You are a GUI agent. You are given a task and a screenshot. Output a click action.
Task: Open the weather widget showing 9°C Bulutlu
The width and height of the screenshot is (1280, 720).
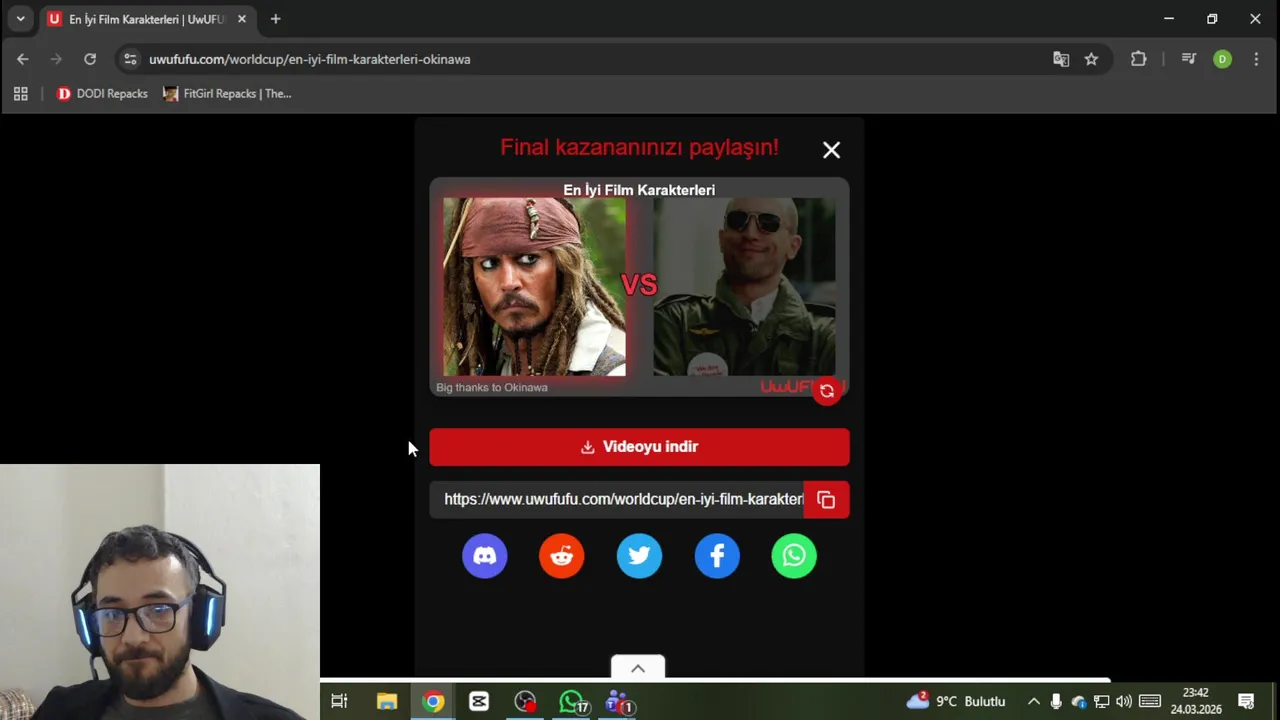(956, 701)
